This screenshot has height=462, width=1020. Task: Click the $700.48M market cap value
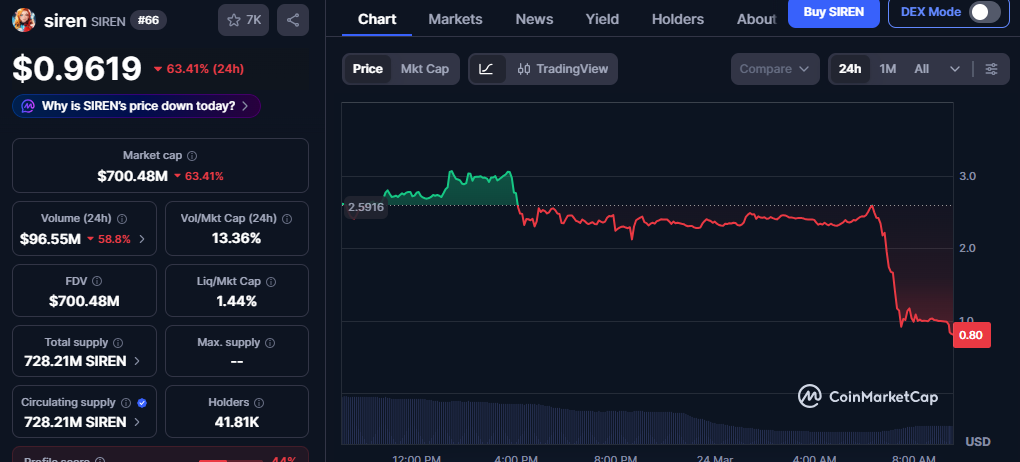(133, 176)
